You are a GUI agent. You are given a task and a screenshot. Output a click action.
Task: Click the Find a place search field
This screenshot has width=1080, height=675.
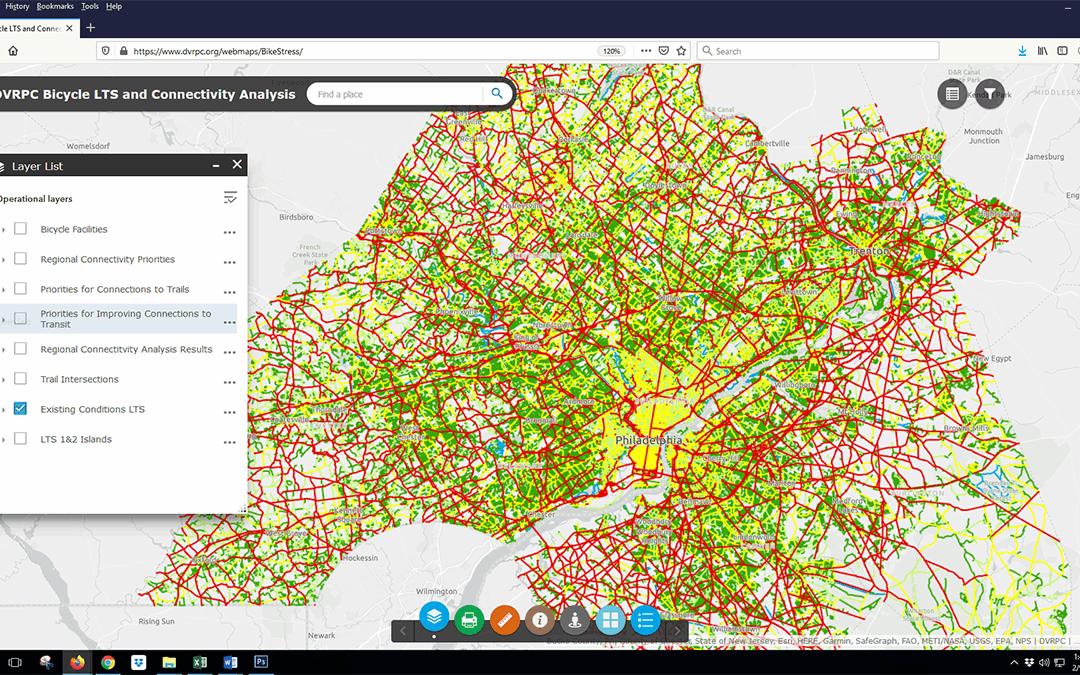tap(395, 94)
